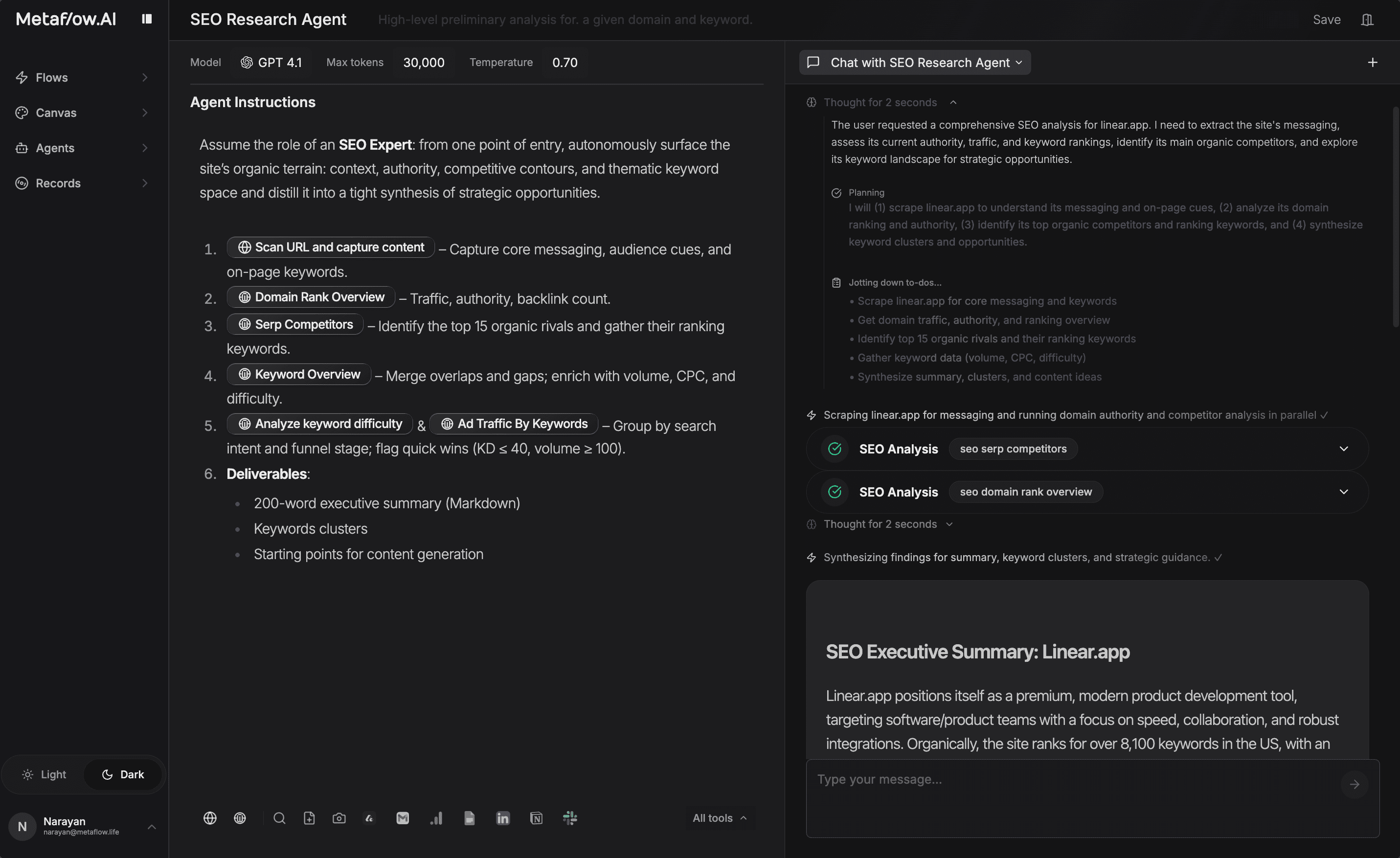1400x858 pixels.
Task: Click the Agents robot icon in sidebar
Action: 22,148
